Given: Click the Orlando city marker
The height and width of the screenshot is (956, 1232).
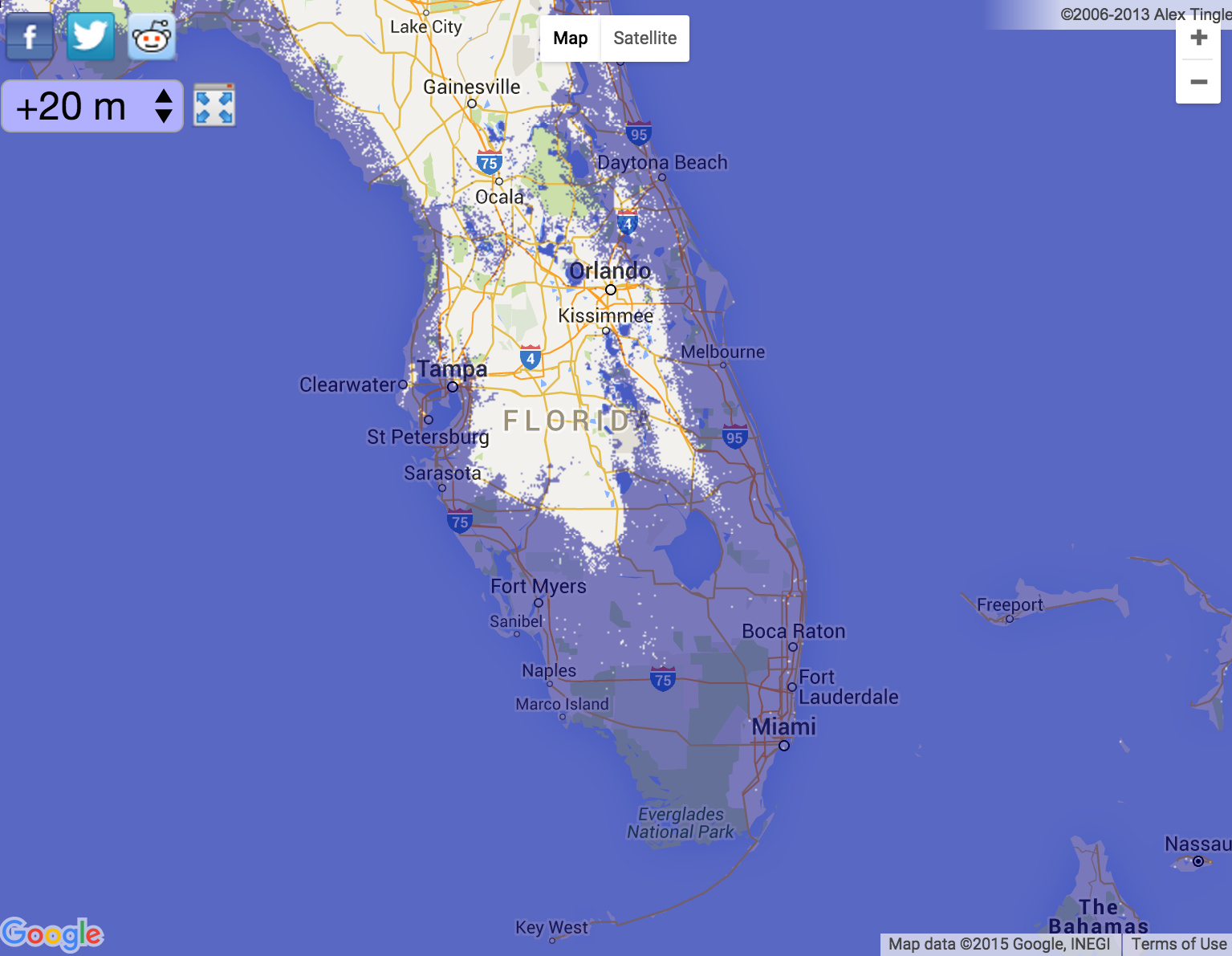Looking at the screenshot, I should click(x=611, y=290).
